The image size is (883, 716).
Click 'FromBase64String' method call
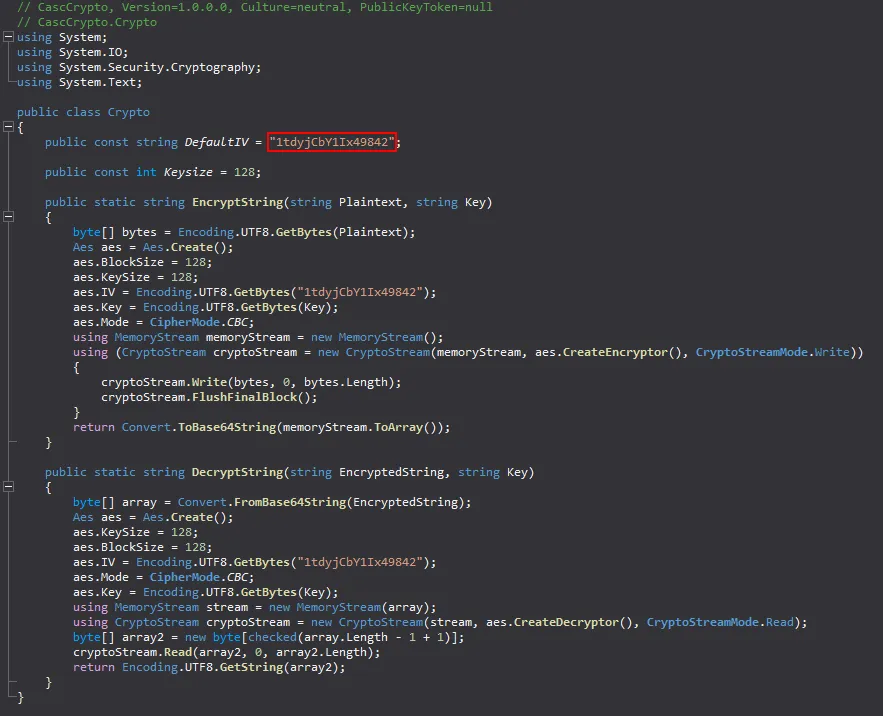(290, 502)
